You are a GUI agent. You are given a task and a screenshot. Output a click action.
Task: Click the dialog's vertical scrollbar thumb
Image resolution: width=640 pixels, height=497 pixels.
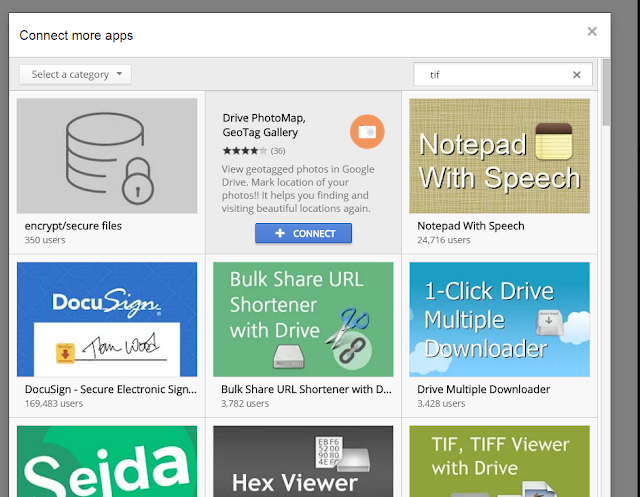606,92
